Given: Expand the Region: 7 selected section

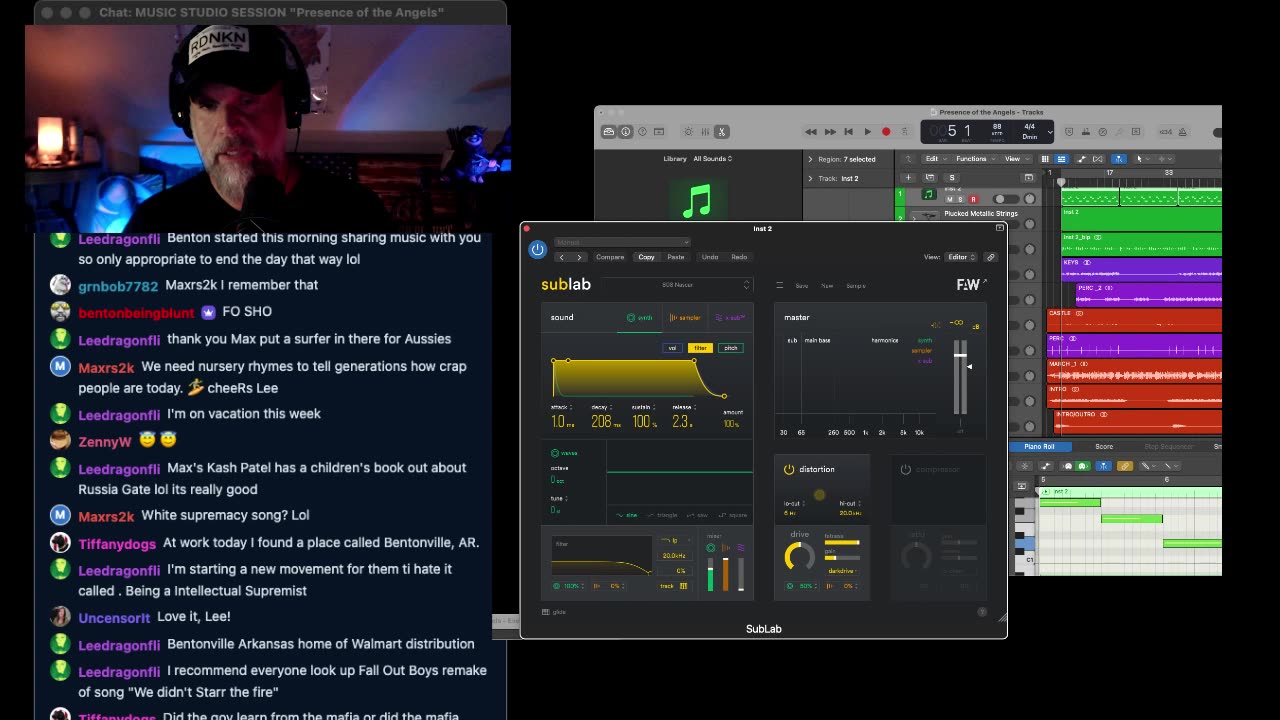Looking at the screenshot, I should point(811,159).
